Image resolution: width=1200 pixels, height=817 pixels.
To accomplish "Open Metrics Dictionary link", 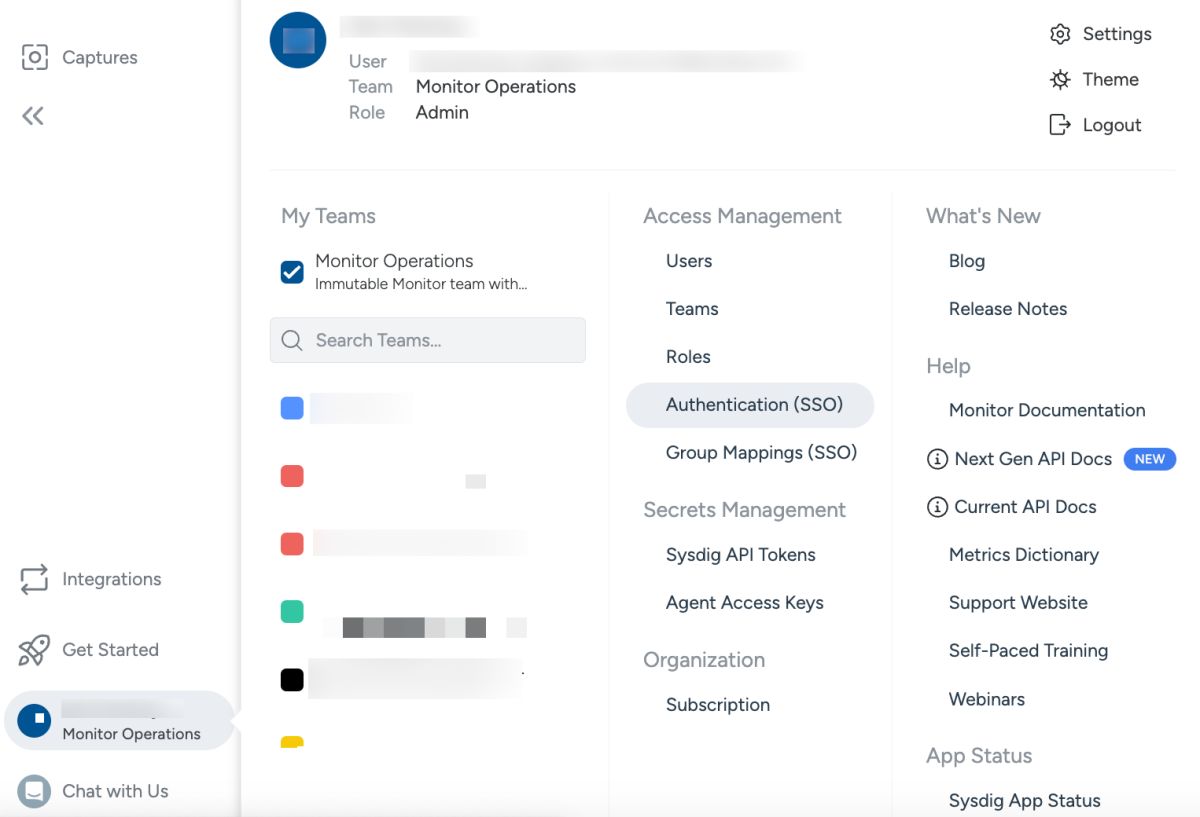I will pyautogui.click(x=1024, y=555).
